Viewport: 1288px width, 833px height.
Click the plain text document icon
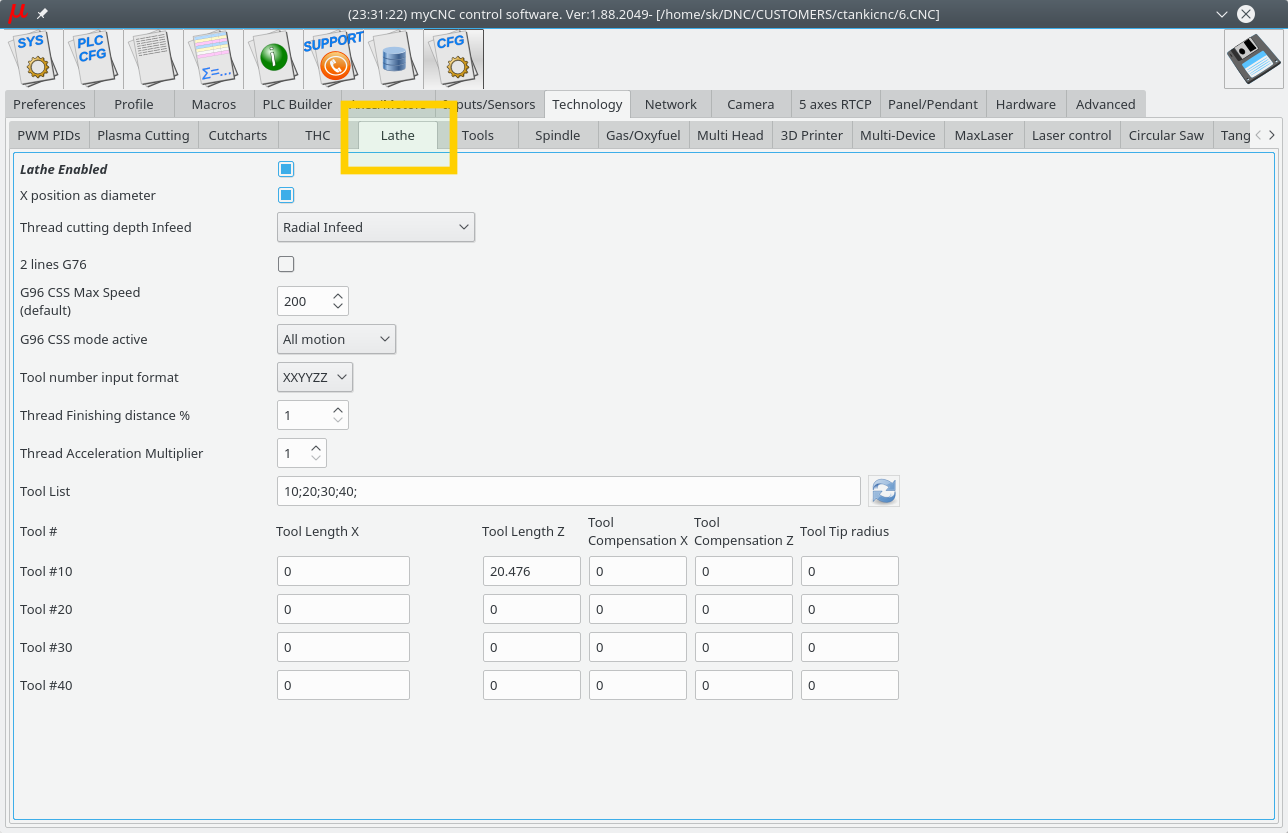[x=154, y=58]
